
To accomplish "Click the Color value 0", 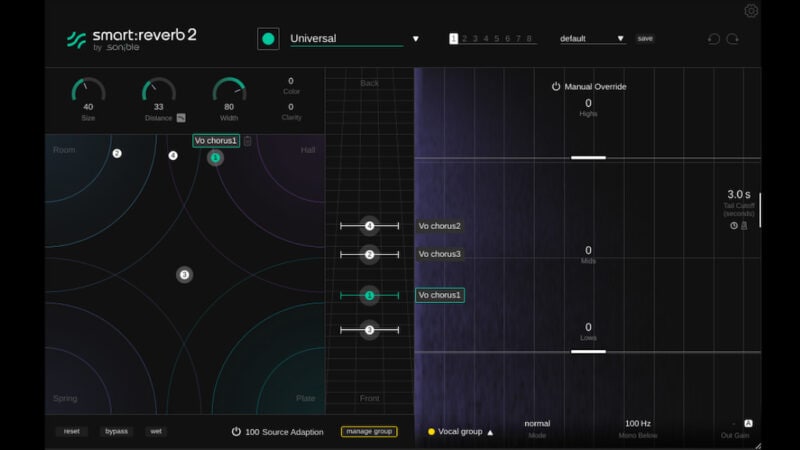I will pyautogui.click(x=291, y=81).
